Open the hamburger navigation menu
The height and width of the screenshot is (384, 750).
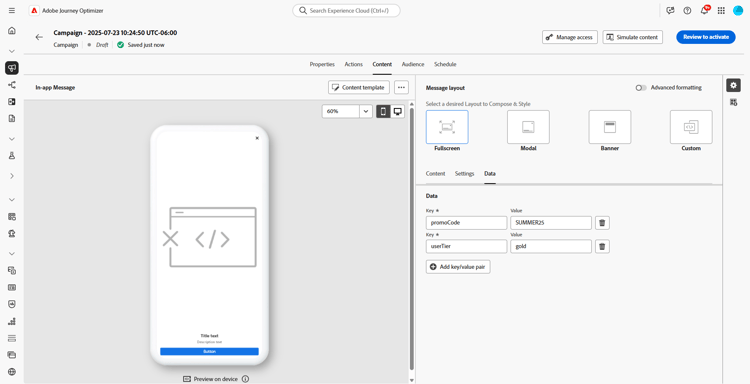12,11
